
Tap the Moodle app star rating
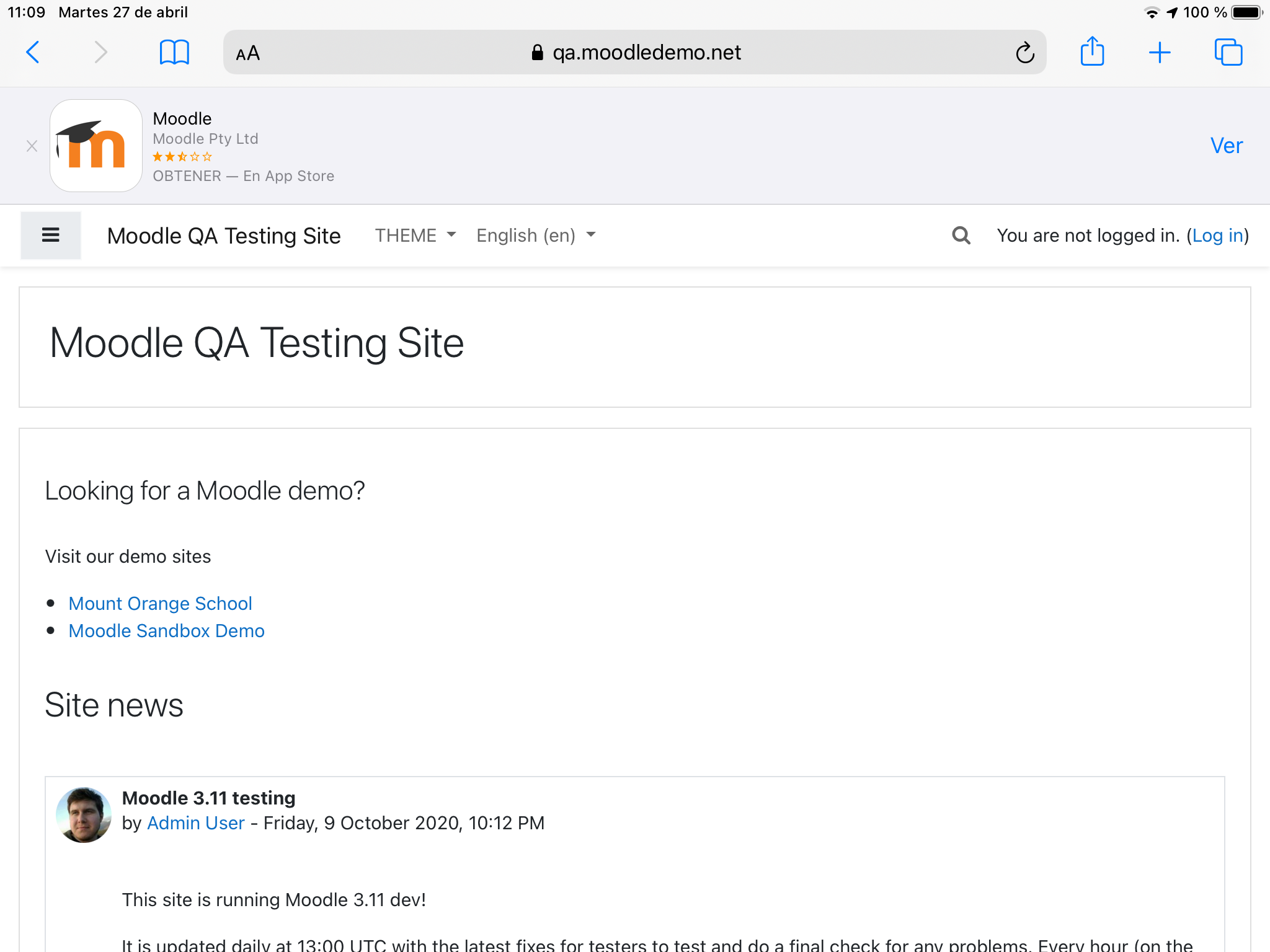tap(182, 157)
